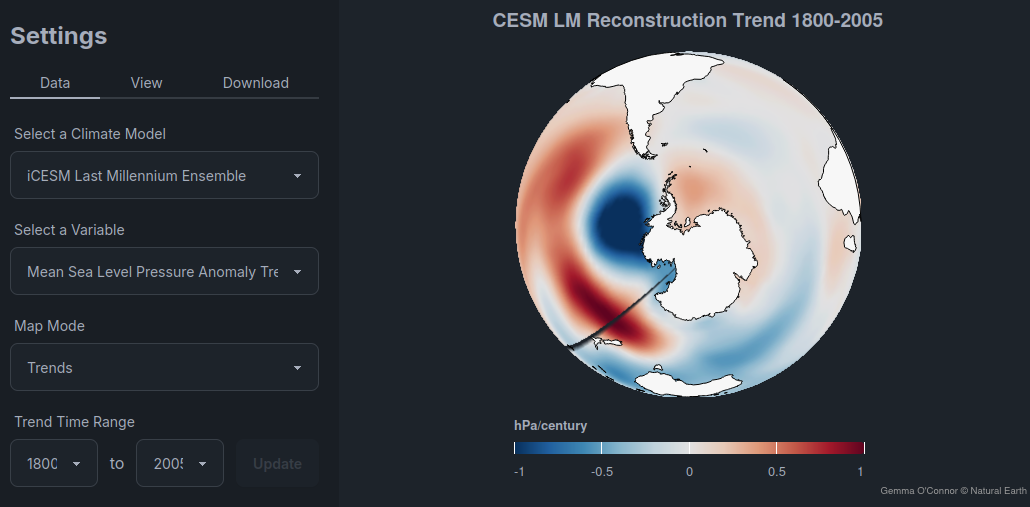Click the colorbar at the -0.5 tick

602,448
